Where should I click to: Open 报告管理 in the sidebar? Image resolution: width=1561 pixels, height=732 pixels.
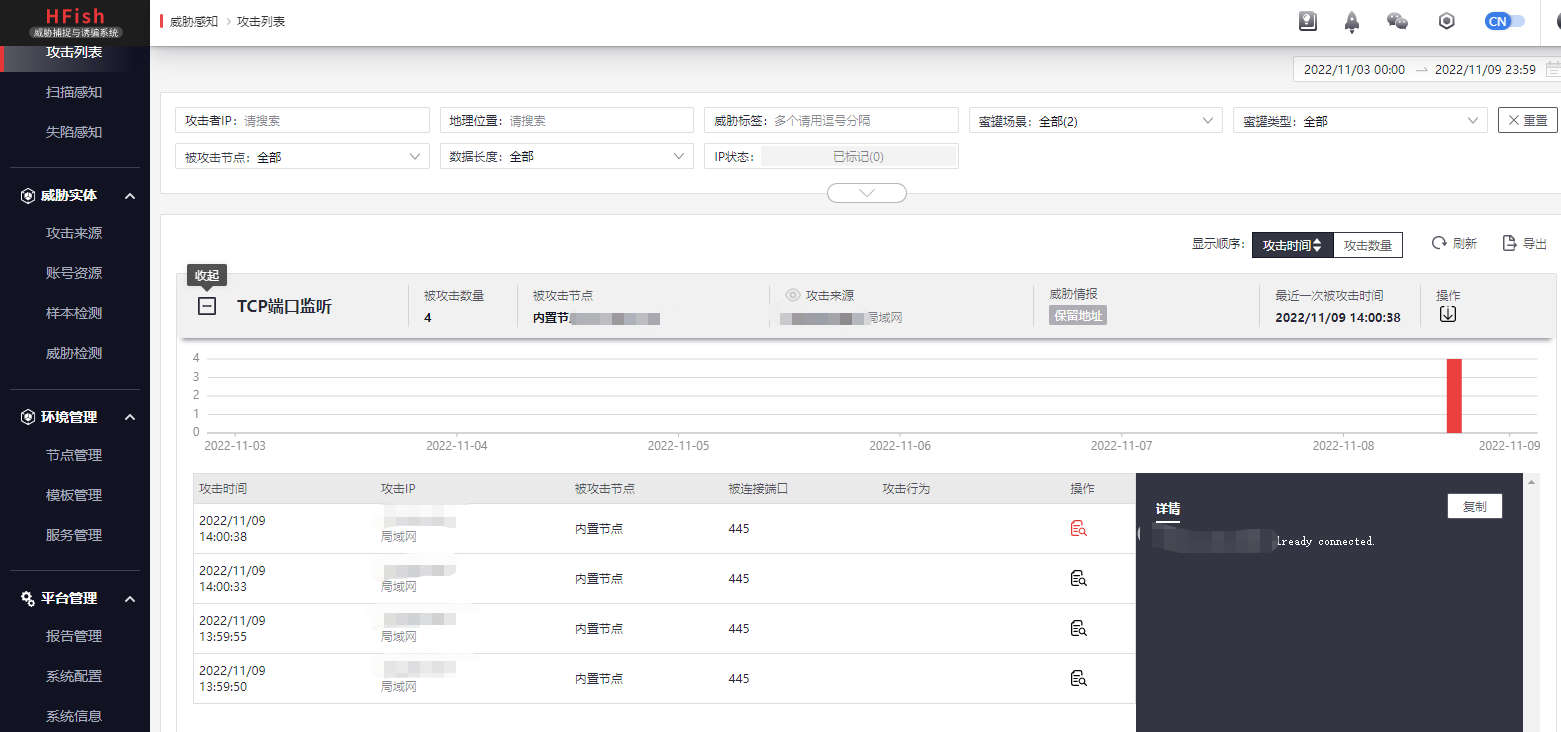[74, 636]
